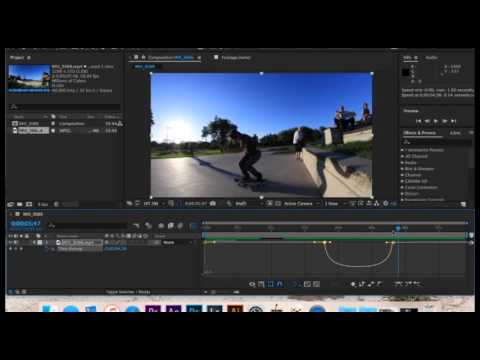This screenshot has width=480, height=360.
Task: Fit all graphs to view
Action: point(316,284)
